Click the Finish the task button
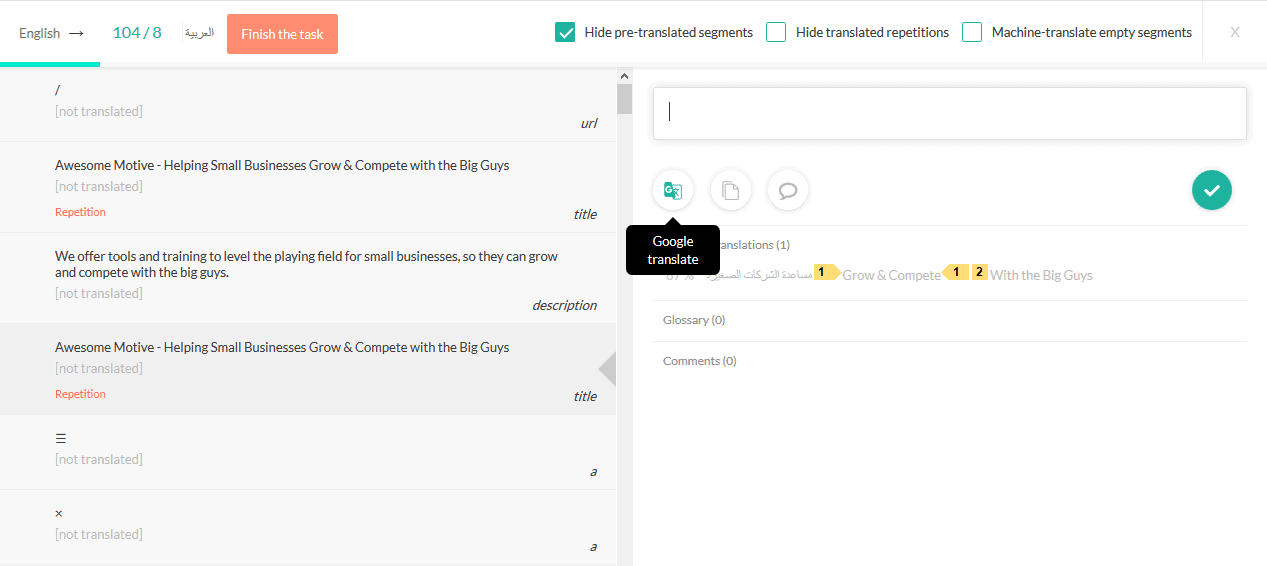This screenshot has height=566, width=1267. pos(282,34)
